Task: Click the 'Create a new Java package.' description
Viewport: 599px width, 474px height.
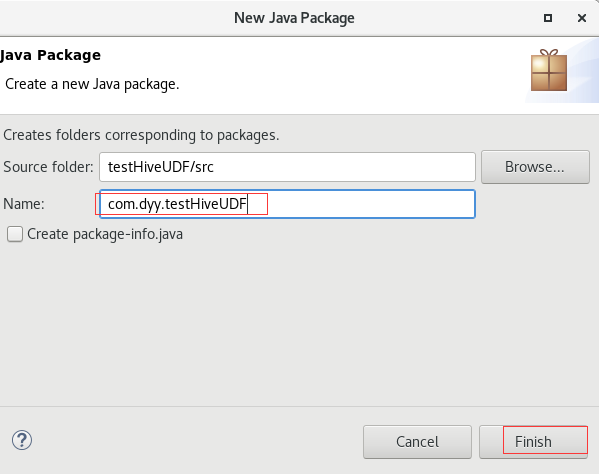Action: (92, 84)
